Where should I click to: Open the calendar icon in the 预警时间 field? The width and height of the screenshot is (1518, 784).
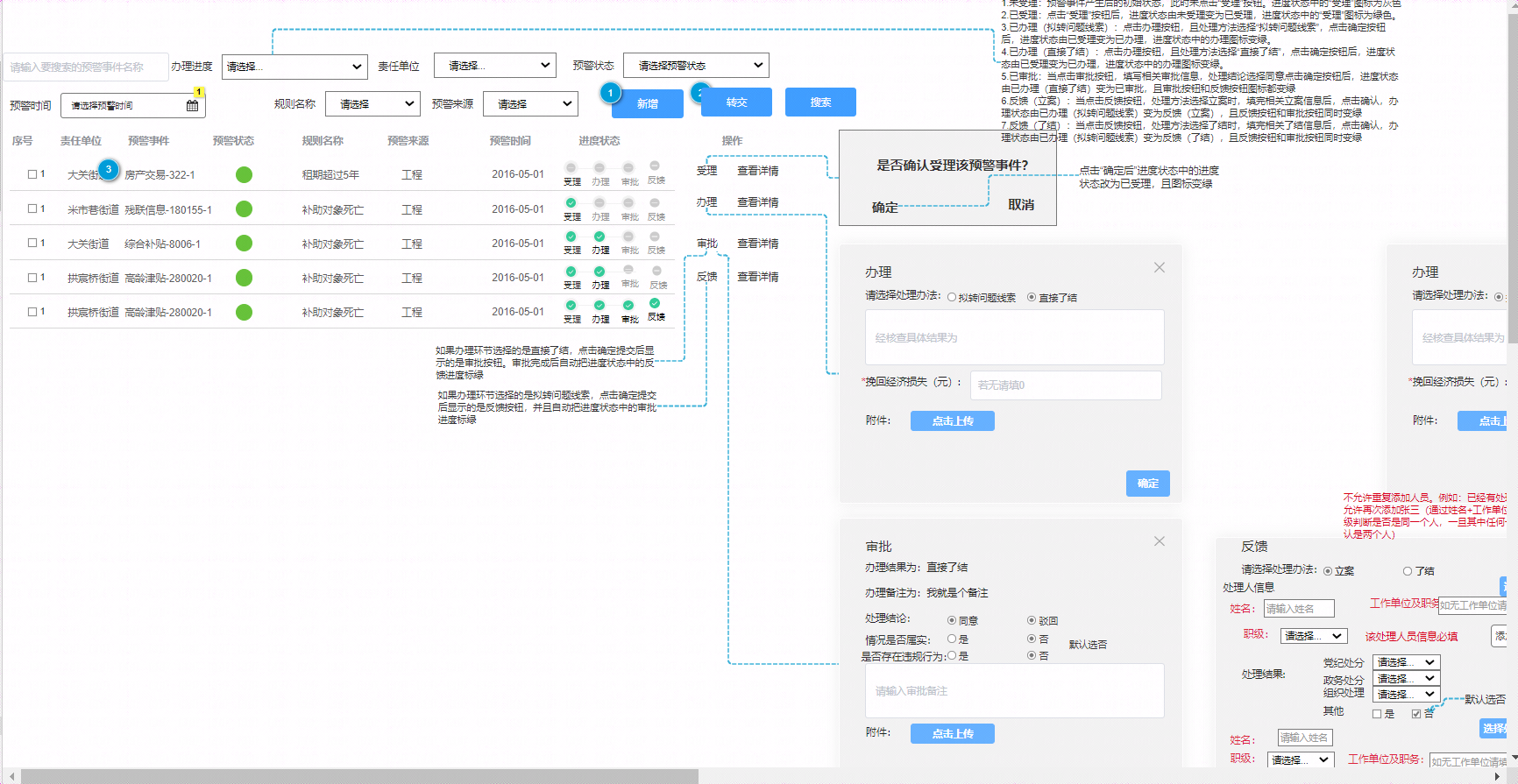tap(192, 105)
